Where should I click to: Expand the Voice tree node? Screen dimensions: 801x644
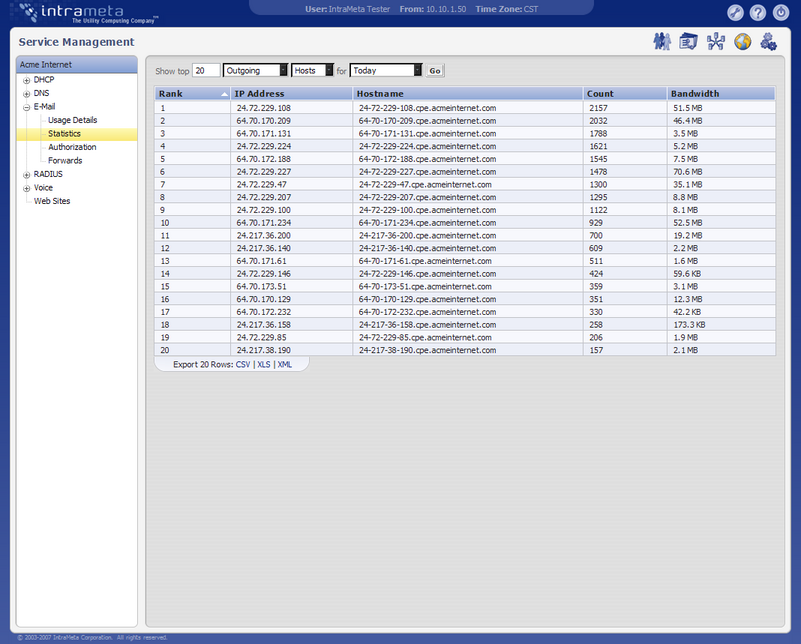27,188
